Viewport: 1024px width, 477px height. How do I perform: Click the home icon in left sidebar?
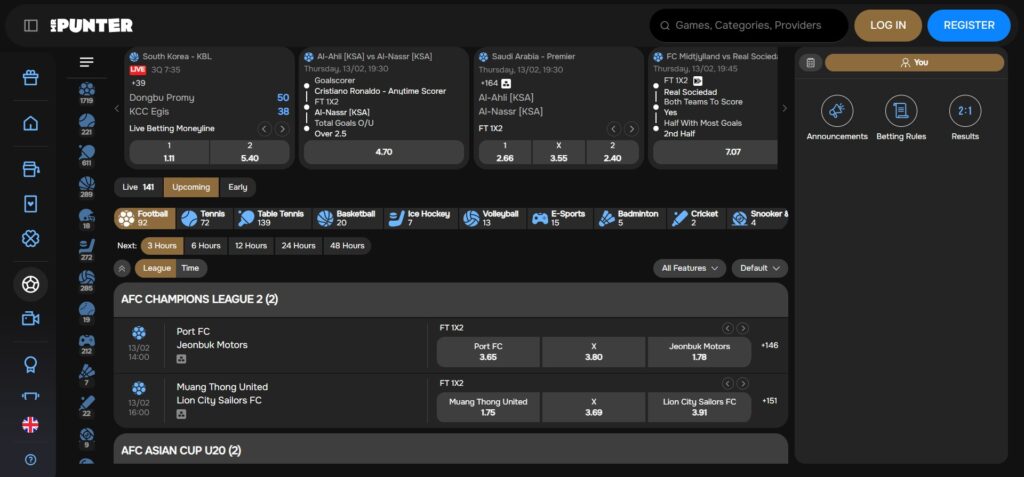pos(30,124)
